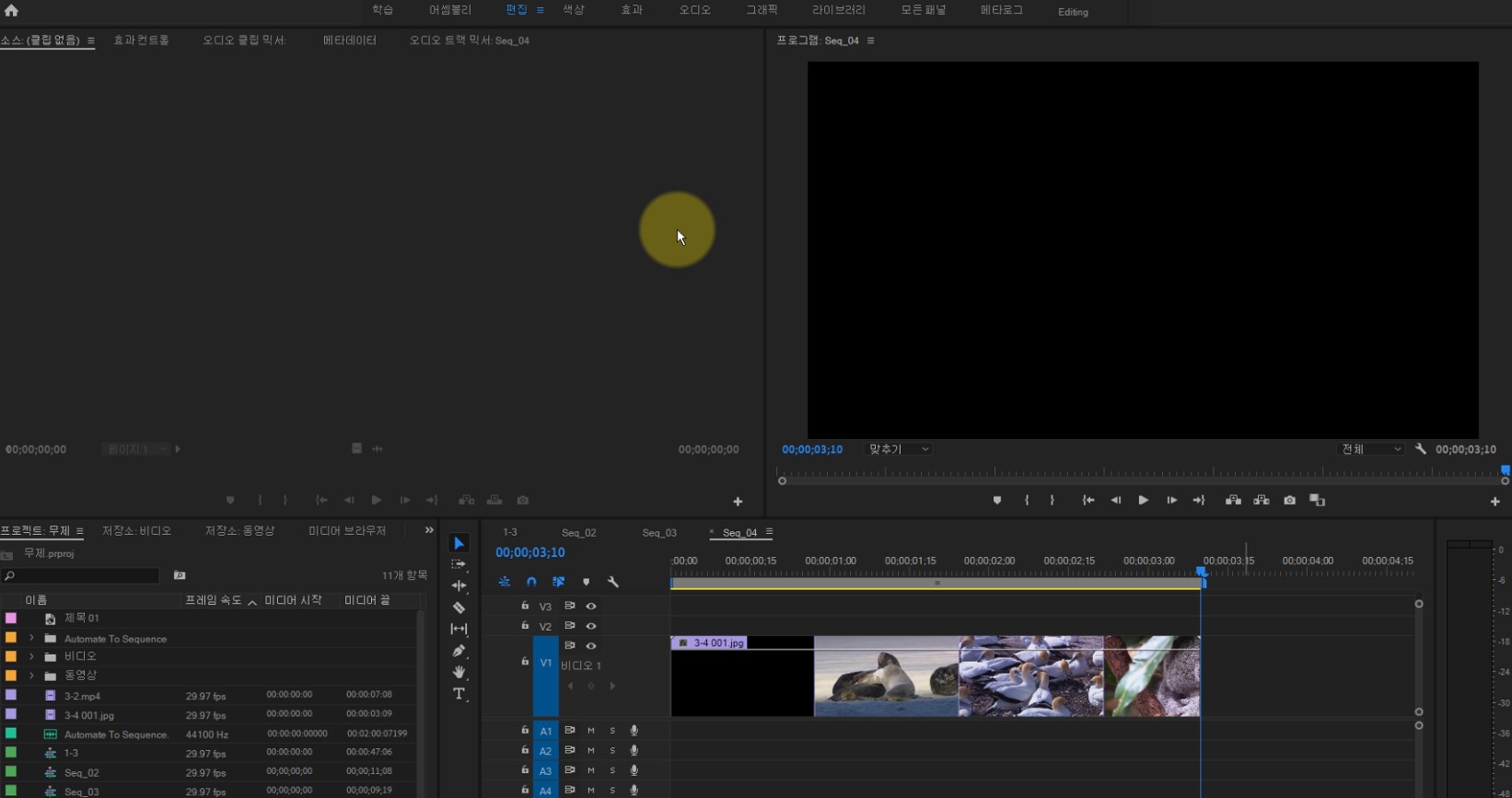Open the 색상 workspace
Image resolution: width=1512 pixels, height=798 pixels.
click(573, 10)
